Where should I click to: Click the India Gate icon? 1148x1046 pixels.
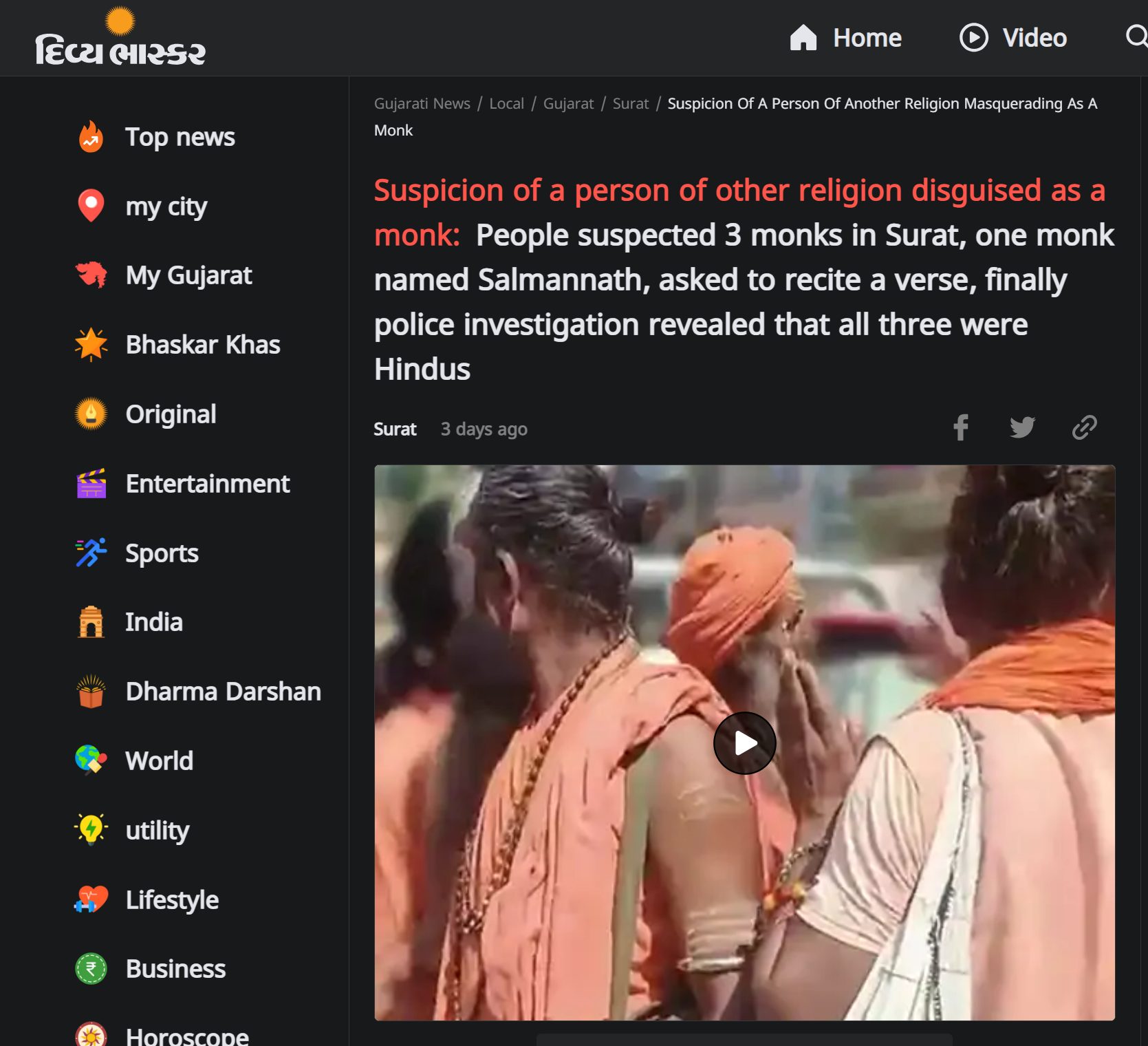point(91,621)
